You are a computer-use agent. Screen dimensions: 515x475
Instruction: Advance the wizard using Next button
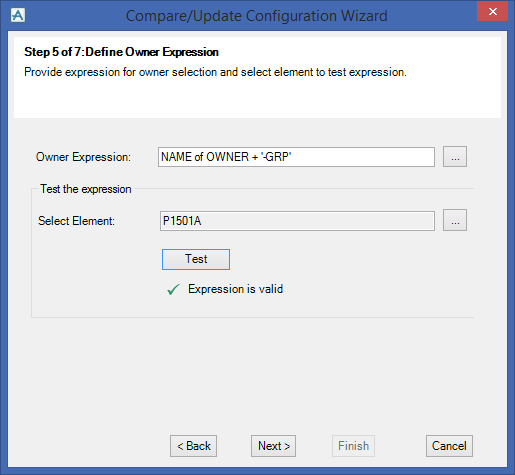[x=273, y=446]
